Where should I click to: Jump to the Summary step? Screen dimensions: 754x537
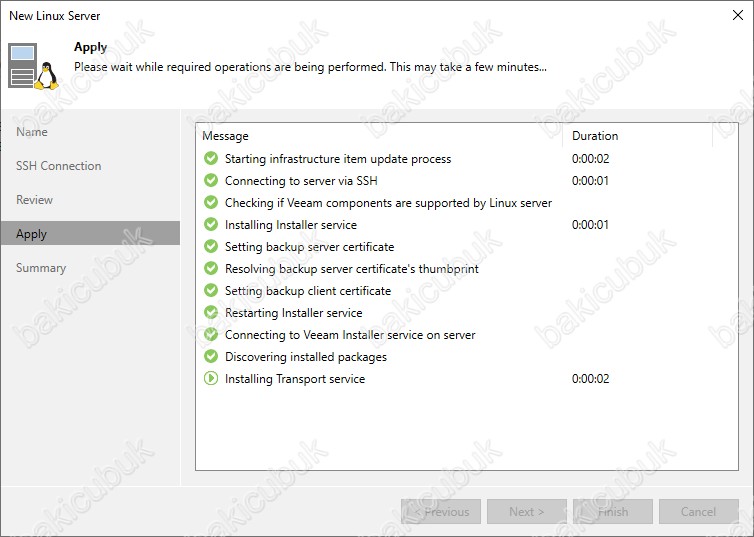pos(41,268)
